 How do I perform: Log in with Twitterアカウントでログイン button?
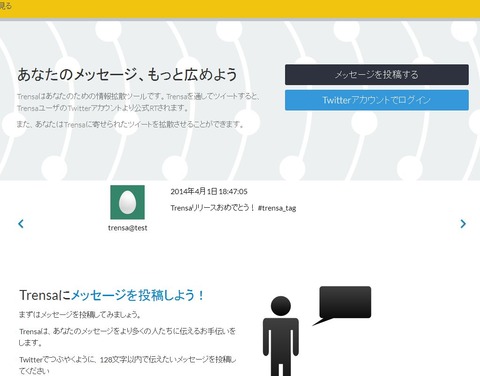click(377, 100)
